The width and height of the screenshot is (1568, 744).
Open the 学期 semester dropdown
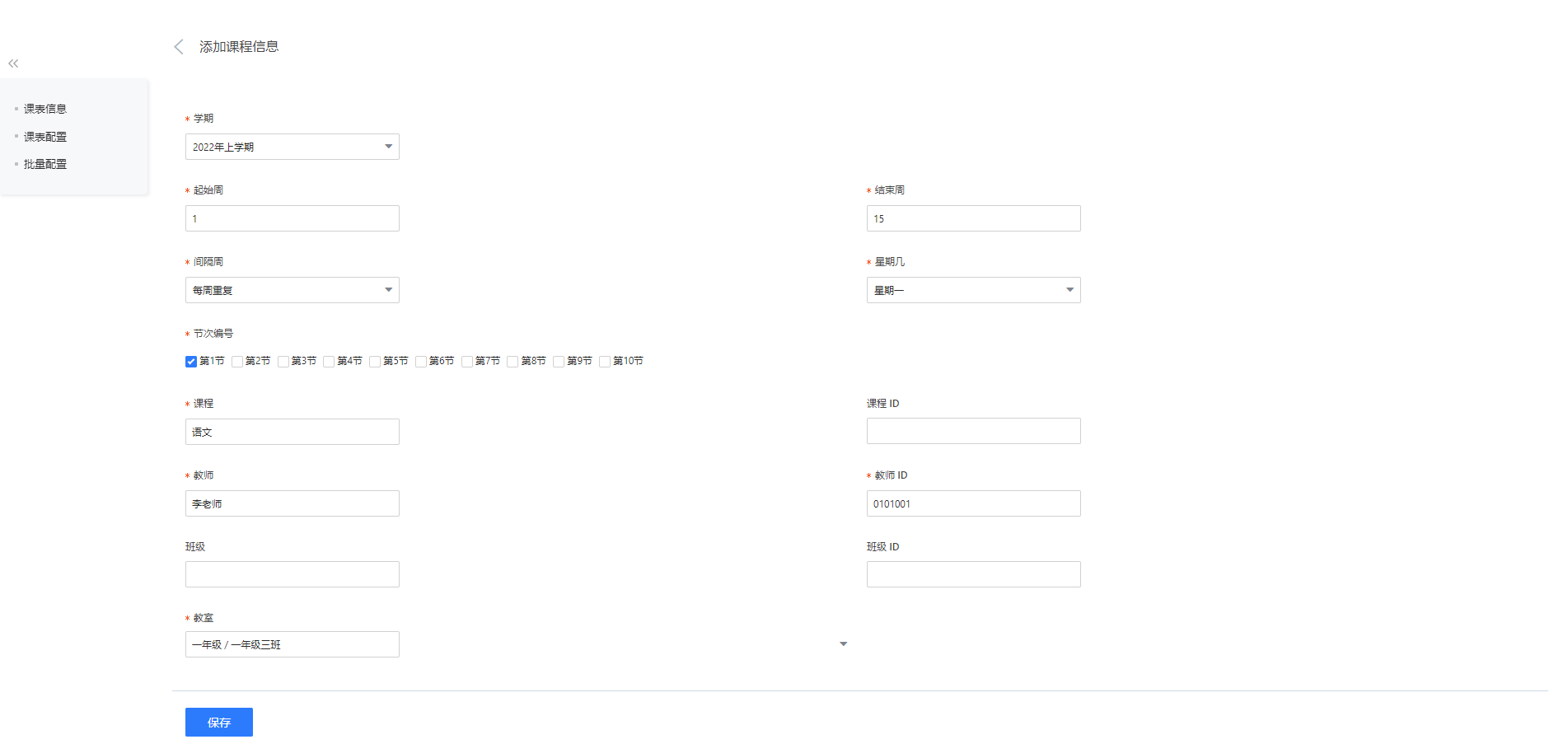click(x=292, y=147)
